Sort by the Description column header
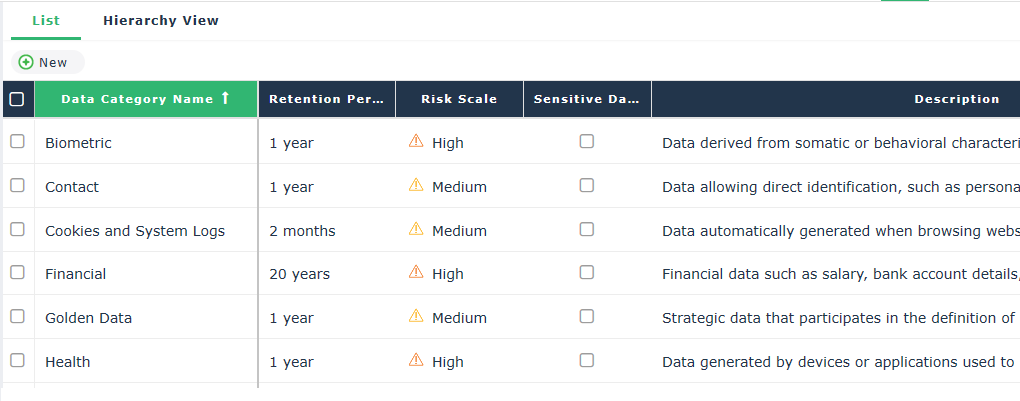The height and width of the screenshot is (401, 1020). 956,99
